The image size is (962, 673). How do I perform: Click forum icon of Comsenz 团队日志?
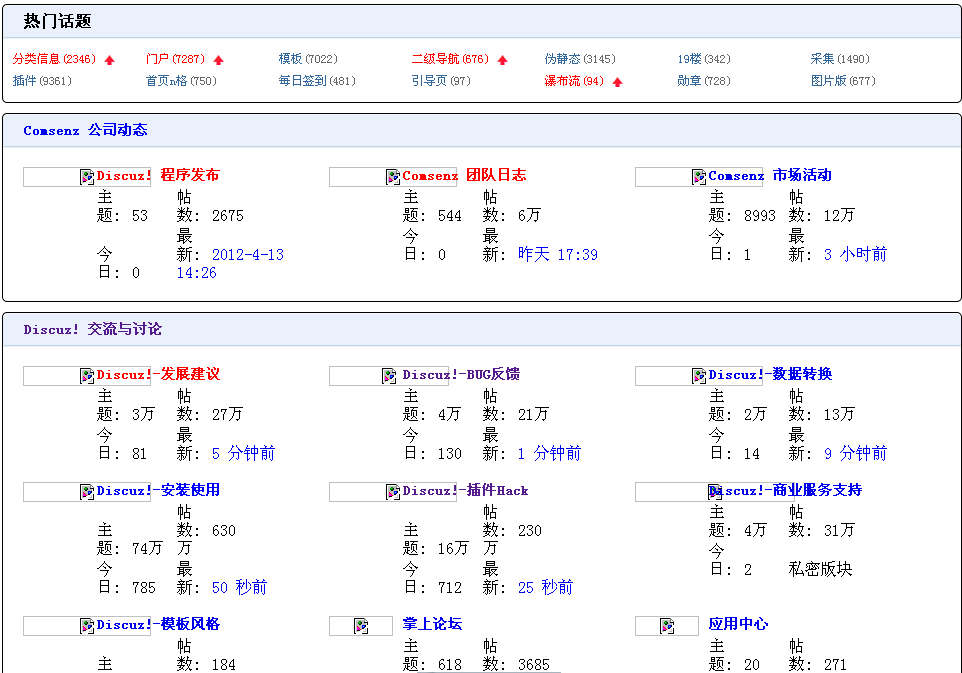click(393, 177)
